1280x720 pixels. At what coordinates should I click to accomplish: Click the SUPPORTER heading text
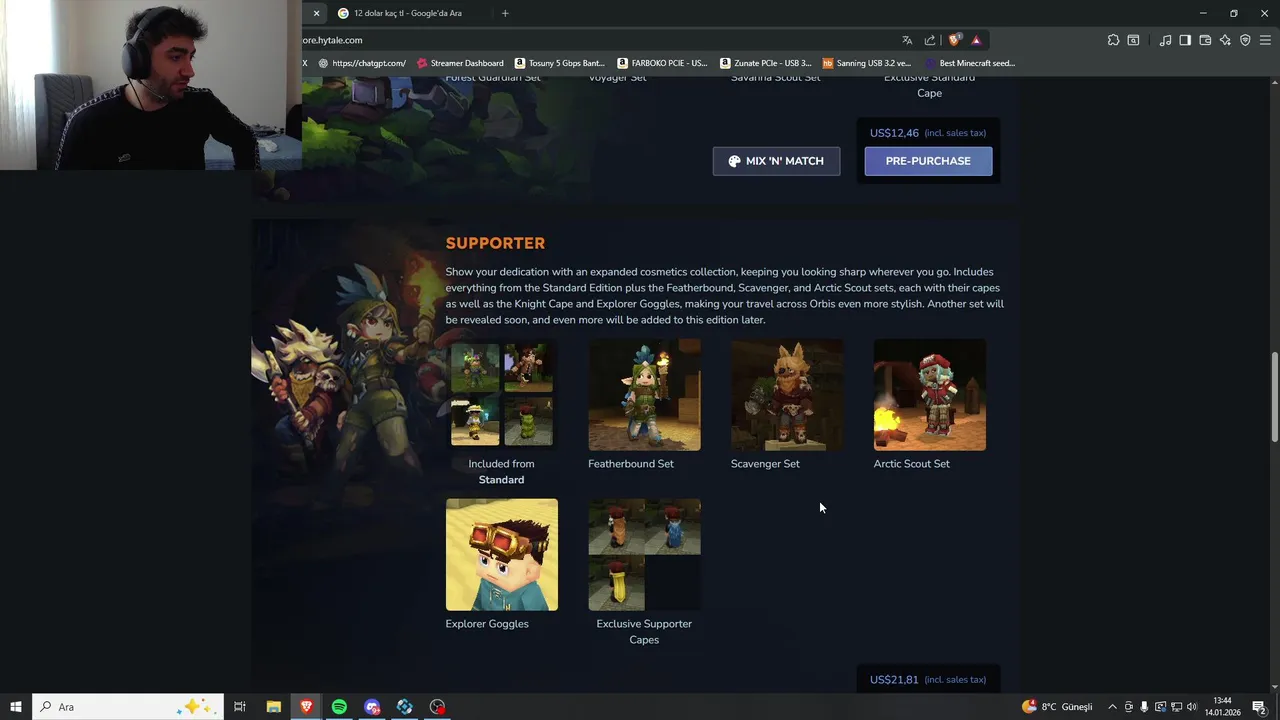pyautogui.click(x=495, y=243)
